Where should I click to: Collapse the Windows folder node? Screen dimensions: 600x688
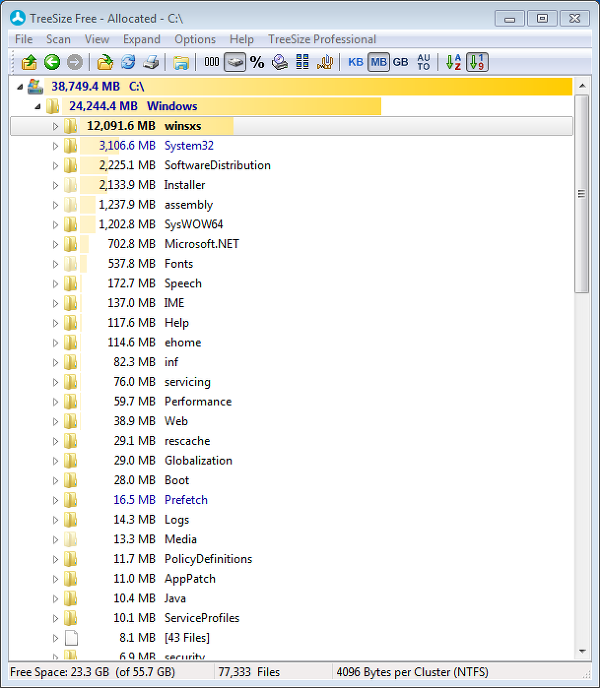38,106
